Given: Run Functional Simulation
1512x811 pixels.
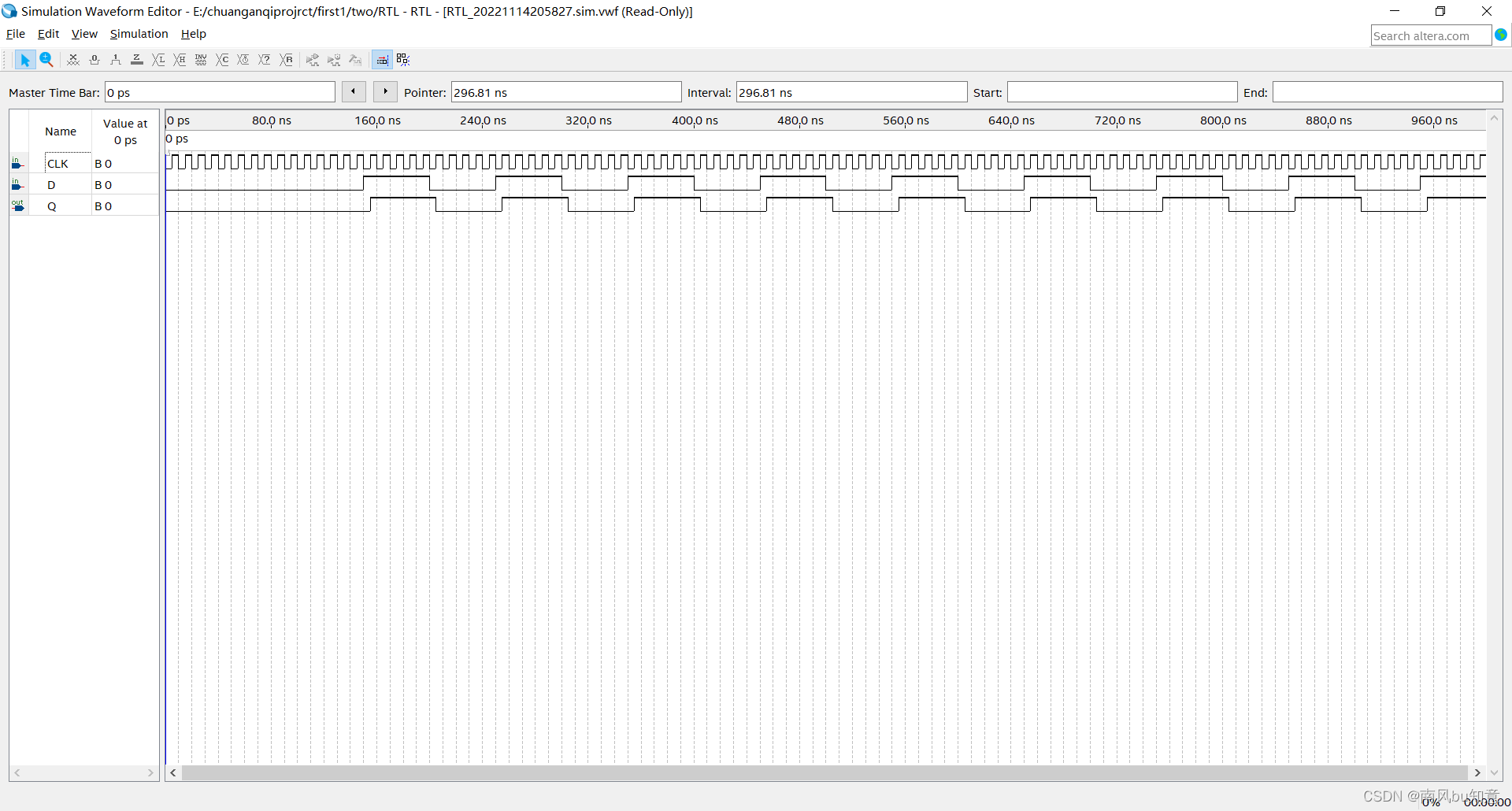Looking at the screenshot, I should [x=313, y=60].
